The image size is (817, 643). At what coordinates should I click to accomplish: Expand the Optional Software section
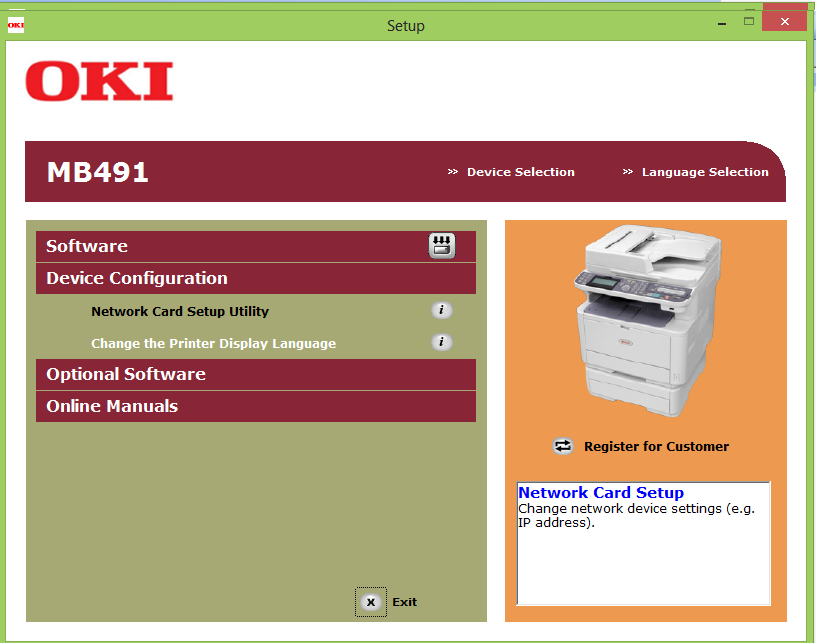point(126,374)
